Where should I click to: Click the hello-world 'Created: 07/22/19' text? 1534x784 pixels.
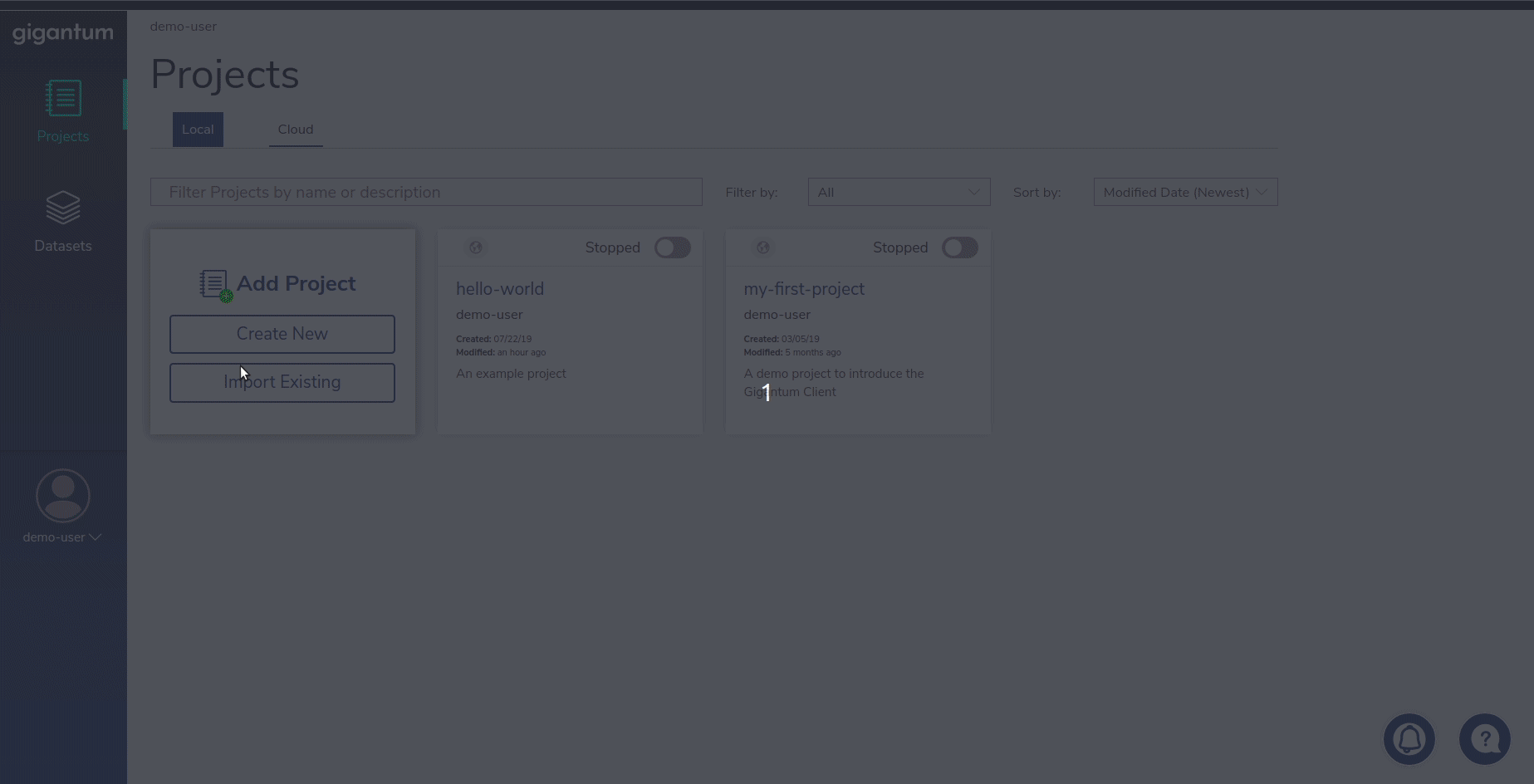(493, 339)
